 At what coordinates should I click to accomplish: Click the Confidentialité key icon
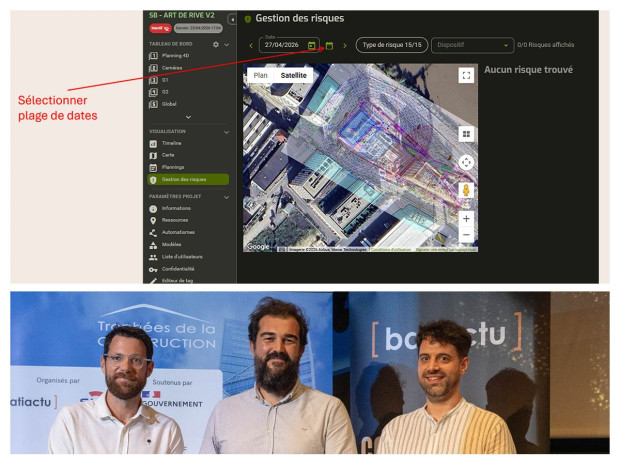153,270
